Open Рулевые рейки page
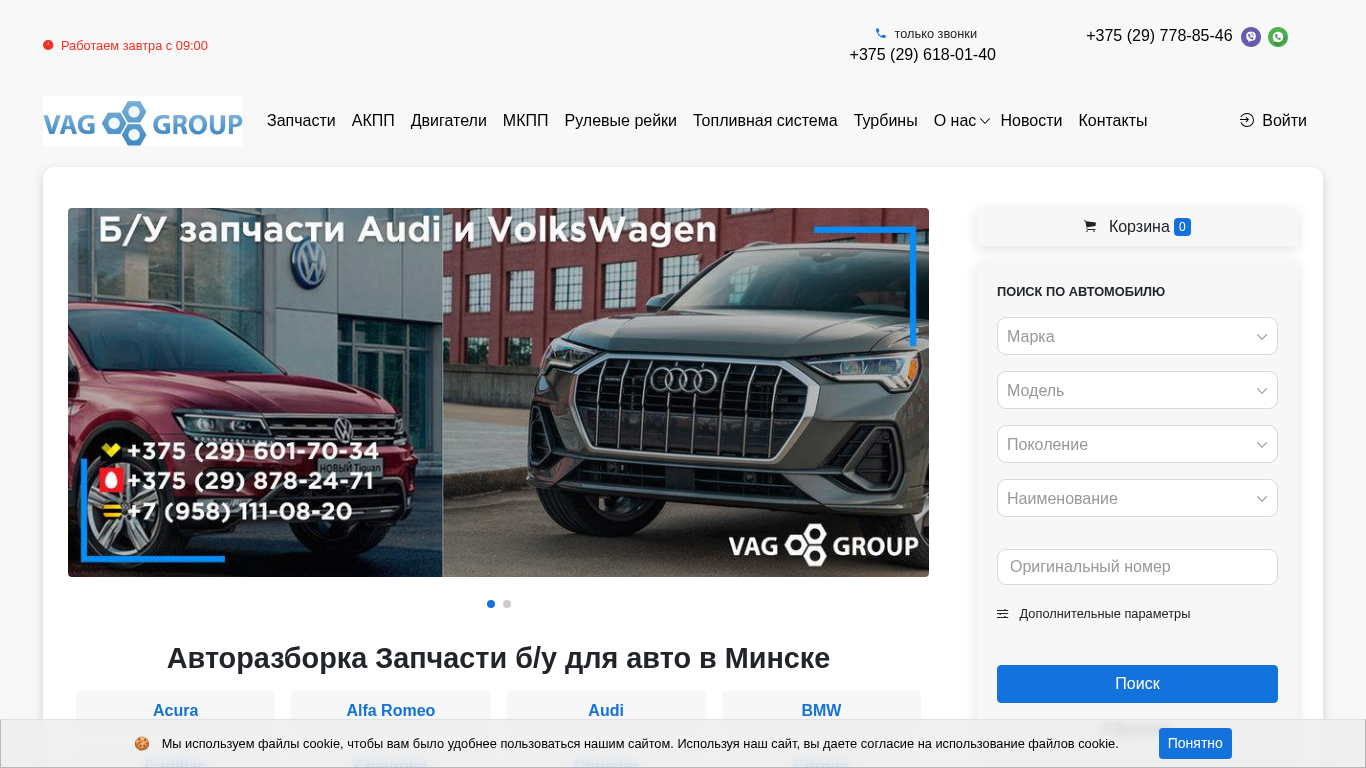The width and height of the screenshot is (1366, 768). [x=621, y=121]
